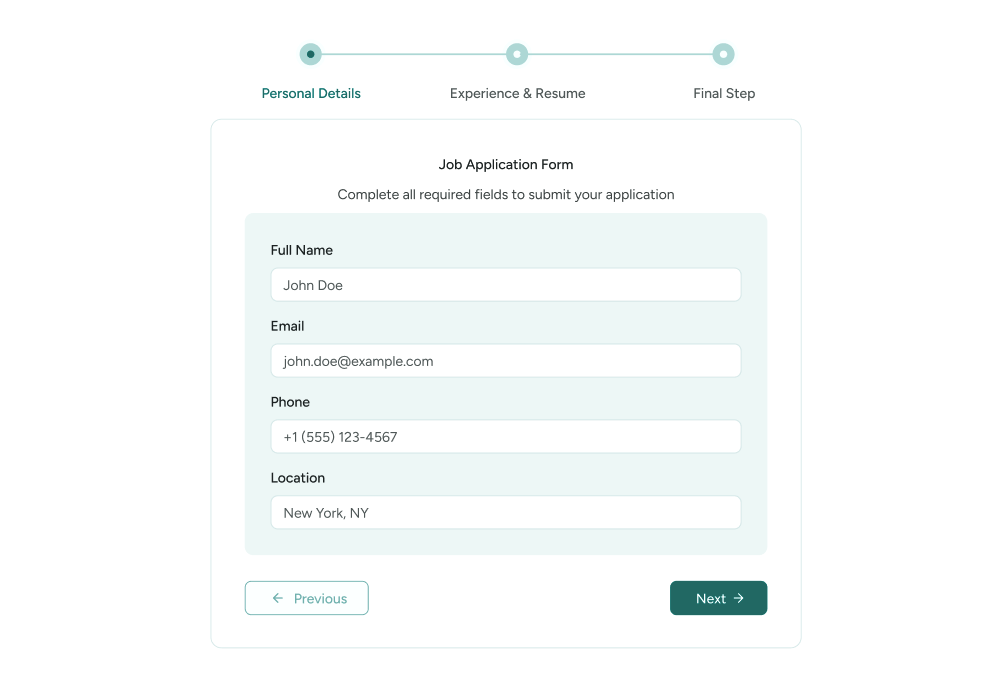Screen dimensions: 1000x683
Task: Click the Phone field label
Action: tap(290, 402)
